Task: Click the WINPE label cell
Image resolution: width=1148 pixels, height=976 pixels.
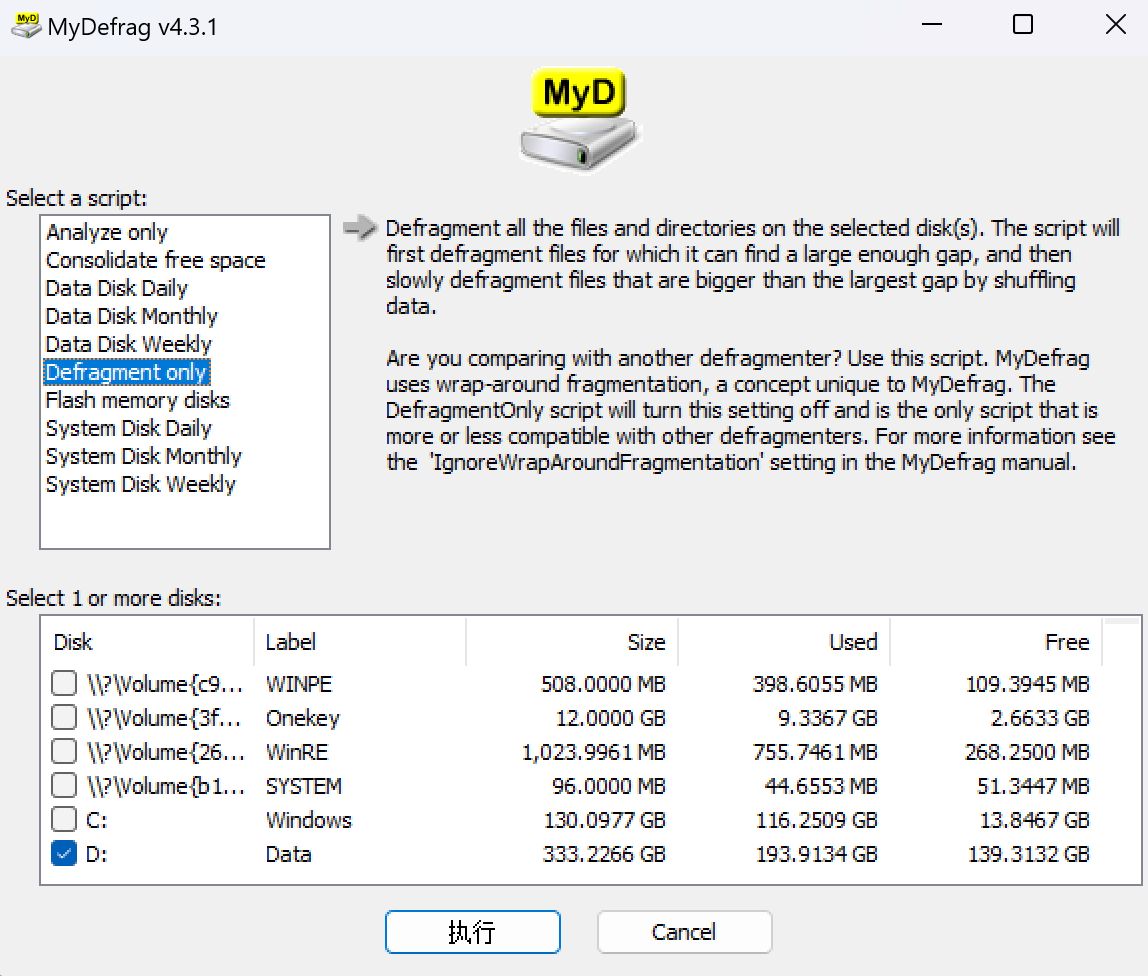Action: pos(299,684)
